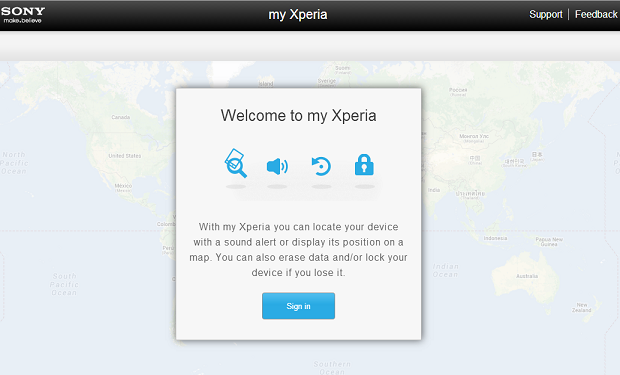The height and width of the screenshot is (375, 620).
Task: Click the South Pacific Ocean map label
Action: 64,284
